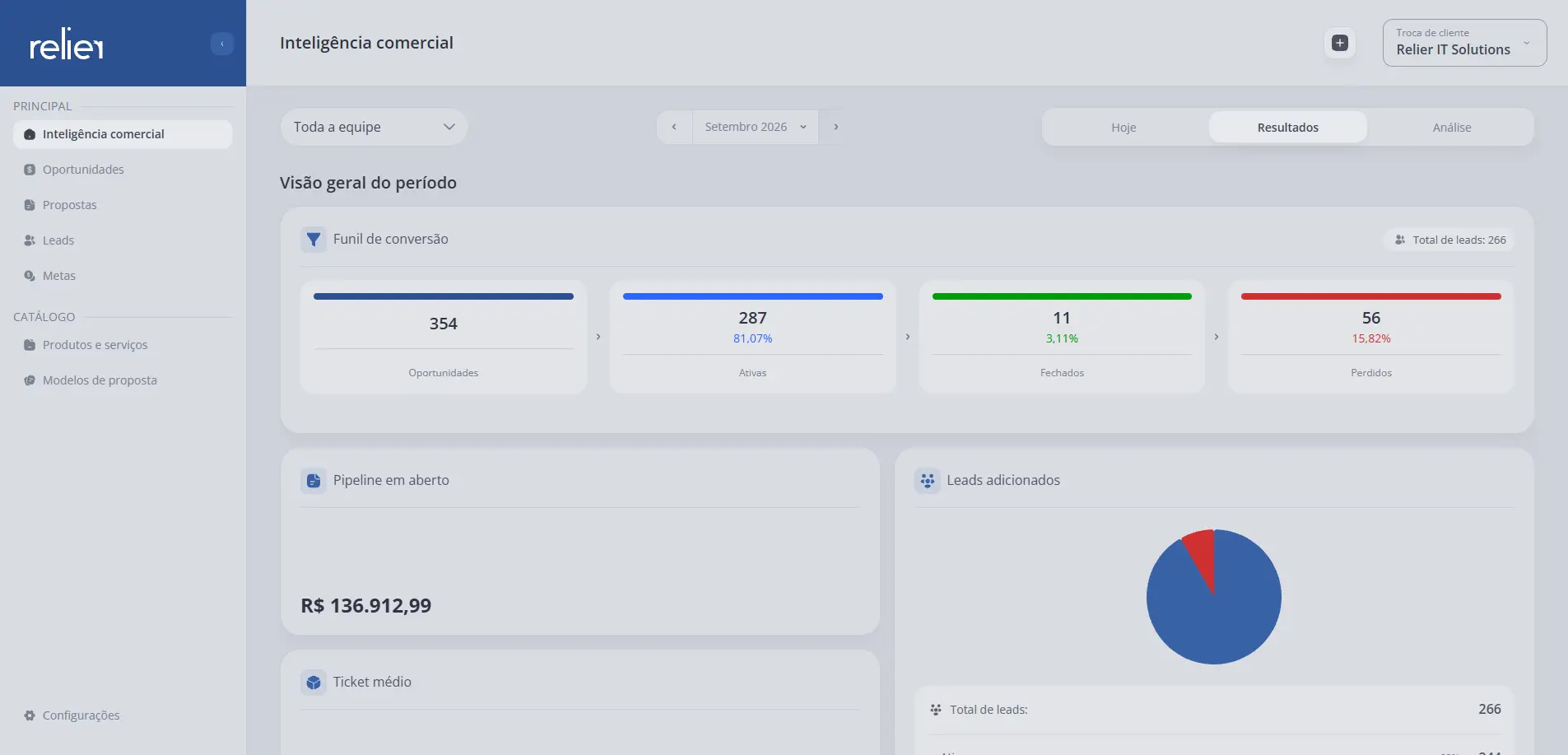Collapse the sidebar with the arrow button

tap(222, 44)
